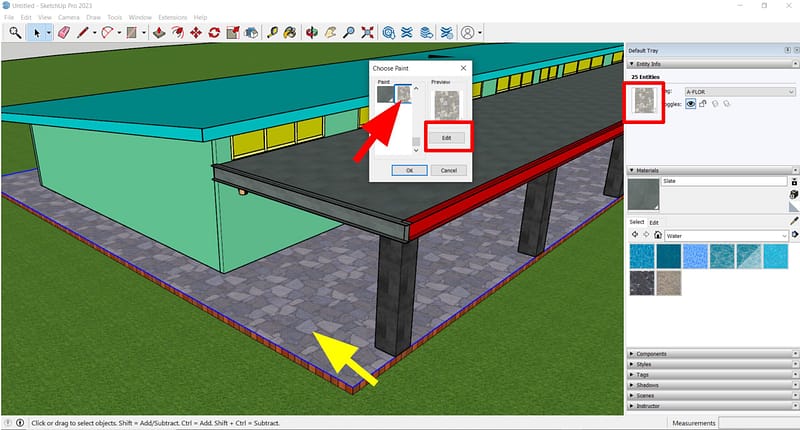This screenshot has height=430, width=800.
Task: Switch to the Edit tab in Materials
Action: 654,222
